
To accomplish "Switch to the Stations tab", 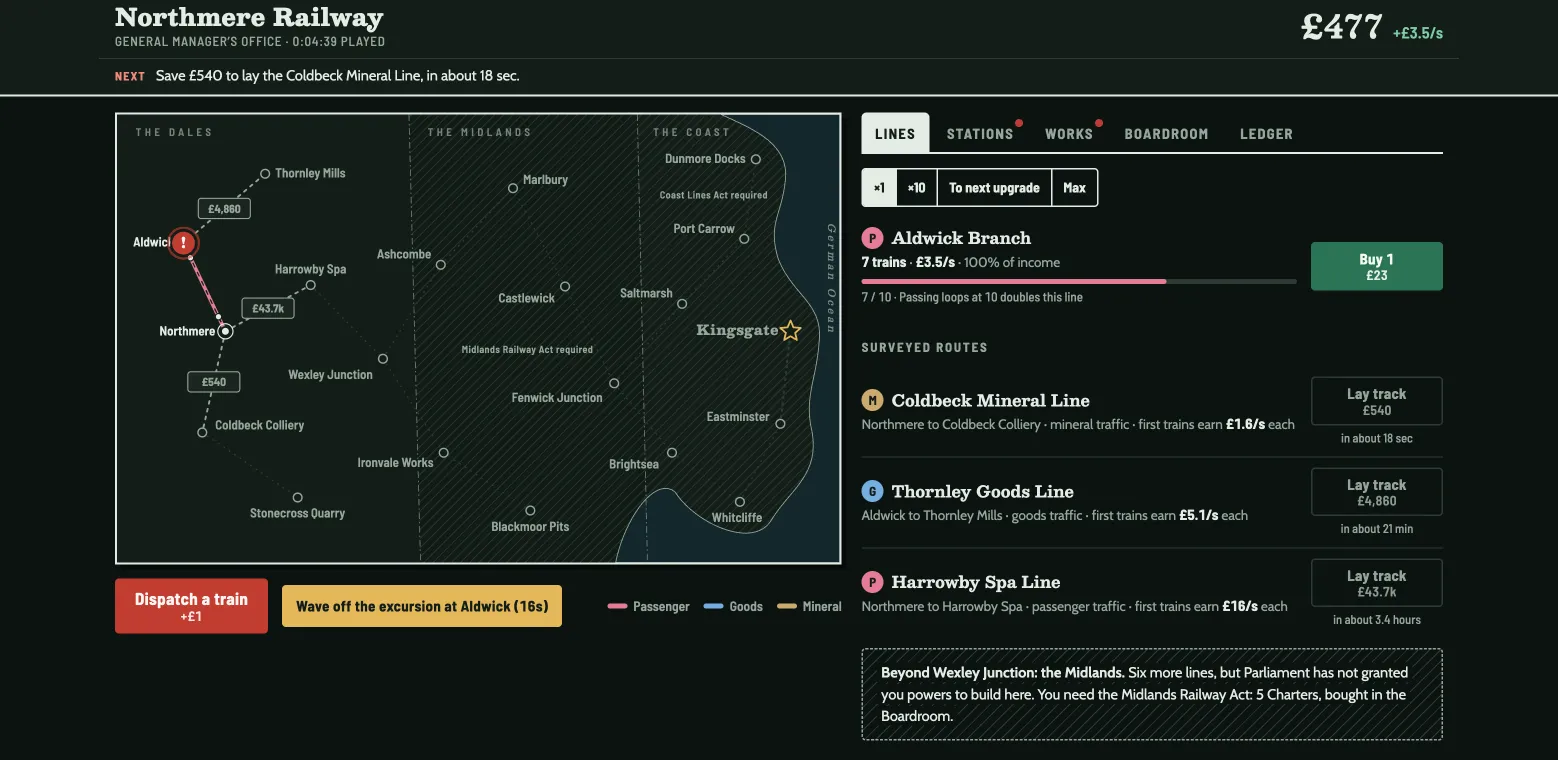I will pos(980,133).
